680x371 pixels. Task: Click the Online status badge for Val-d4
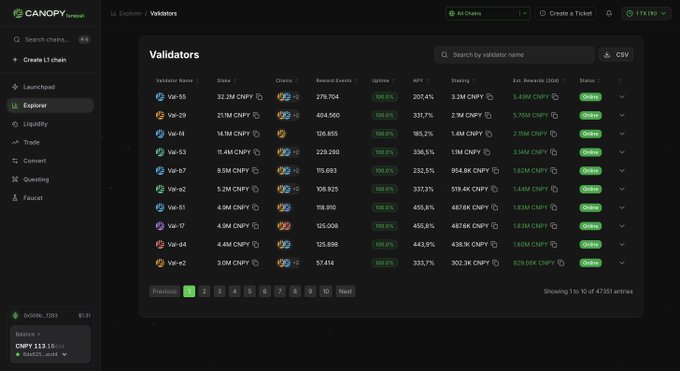coord(590,244)
